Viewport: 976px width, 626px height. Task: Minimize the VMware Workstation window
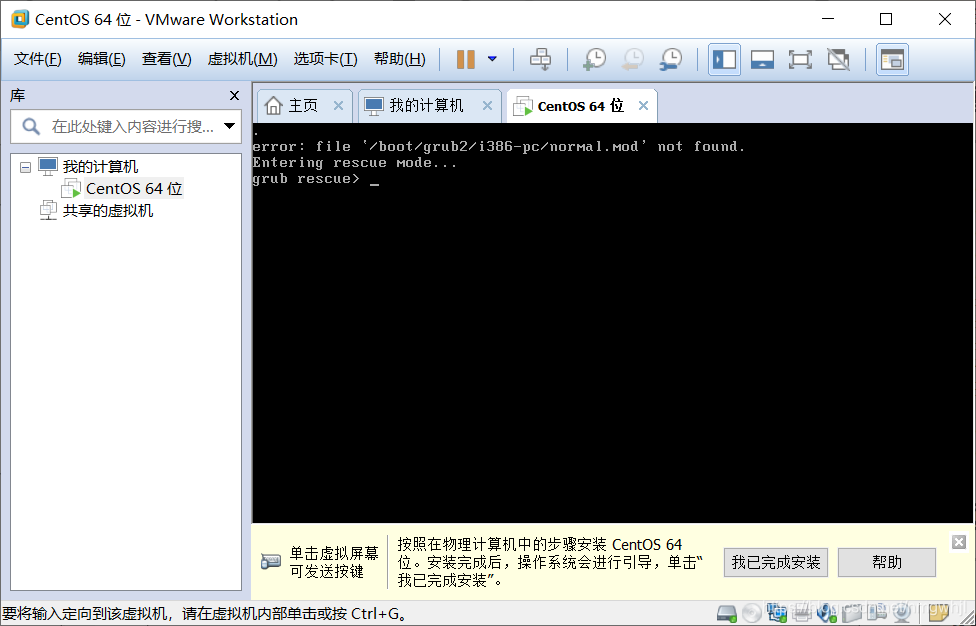point(828,19)
